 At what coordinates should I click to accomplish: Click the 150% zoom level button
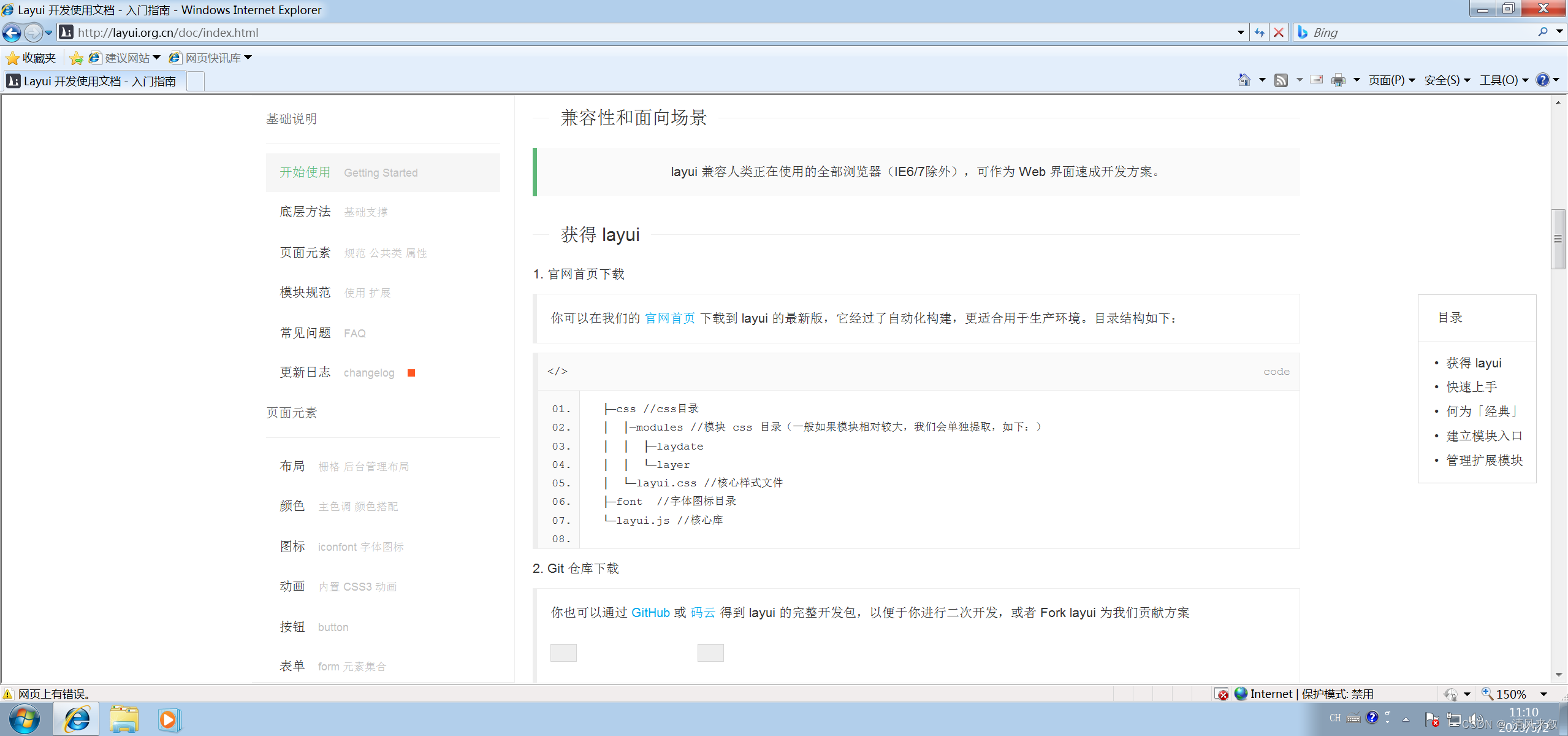1505,694
